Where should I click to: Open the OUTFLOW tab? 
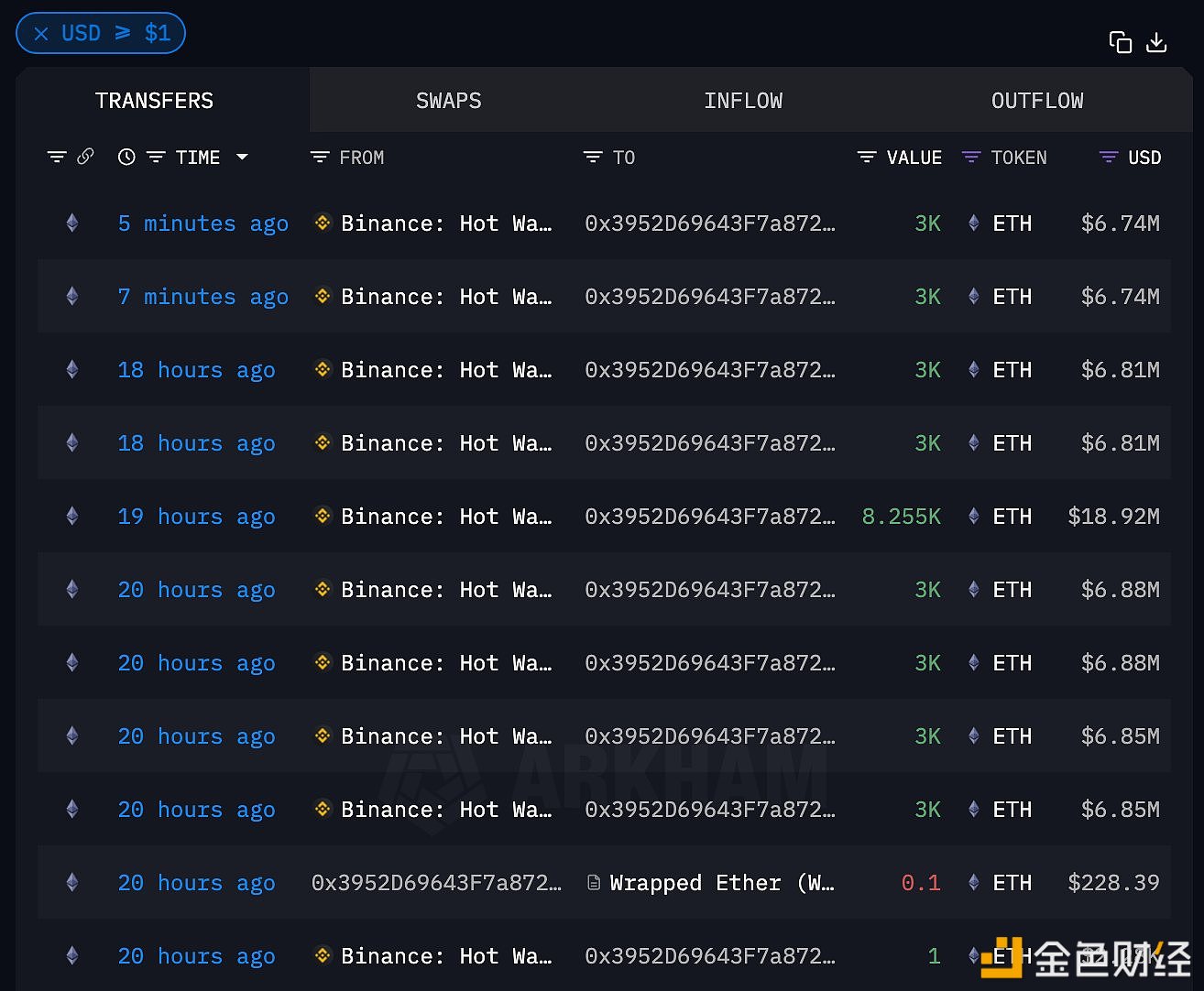[1036, 101]
